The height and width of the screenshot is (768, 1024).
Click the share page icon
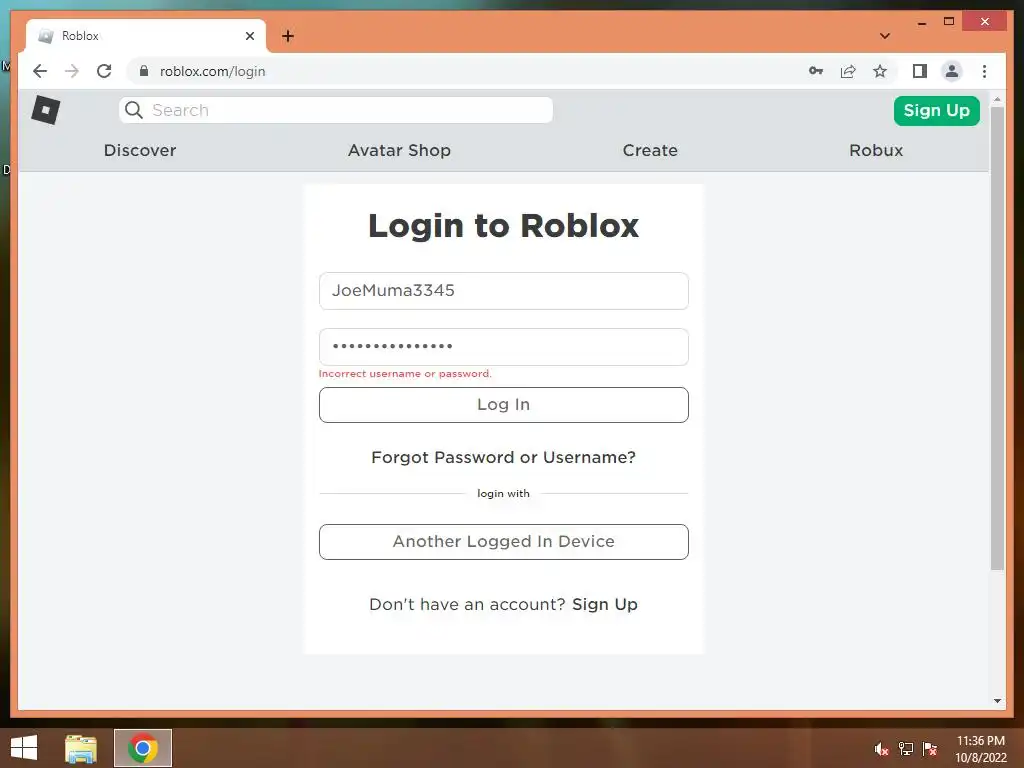click(848, 71)
